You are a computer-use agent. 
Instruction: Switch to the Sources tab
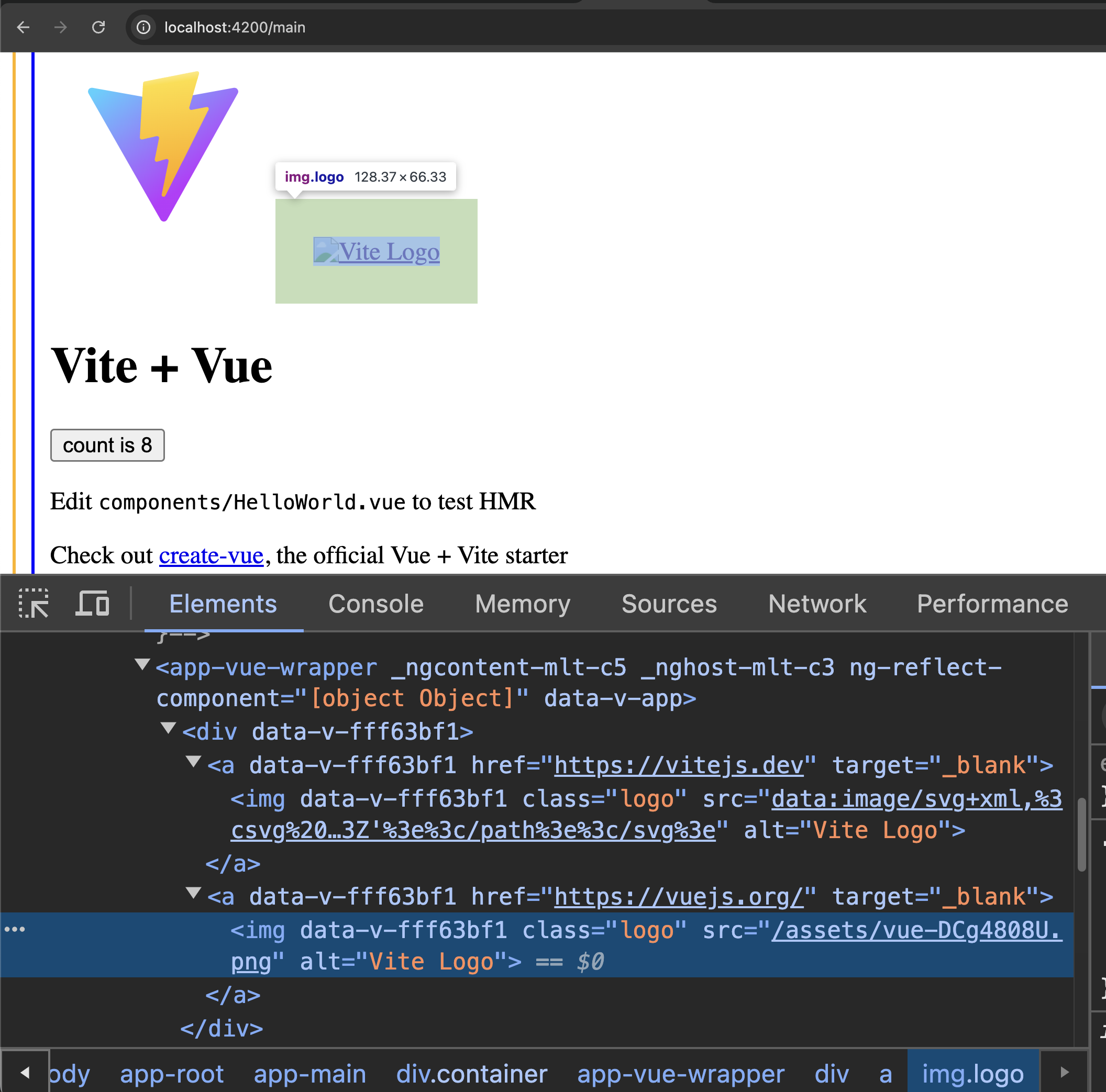[x=669, y=604]
